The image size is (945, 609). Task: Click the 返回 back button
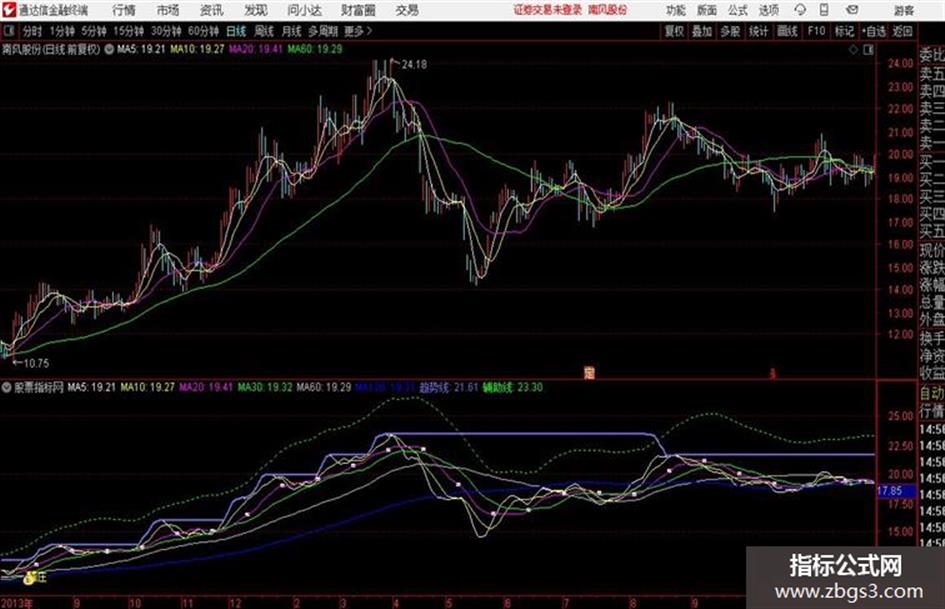point(902,31)
